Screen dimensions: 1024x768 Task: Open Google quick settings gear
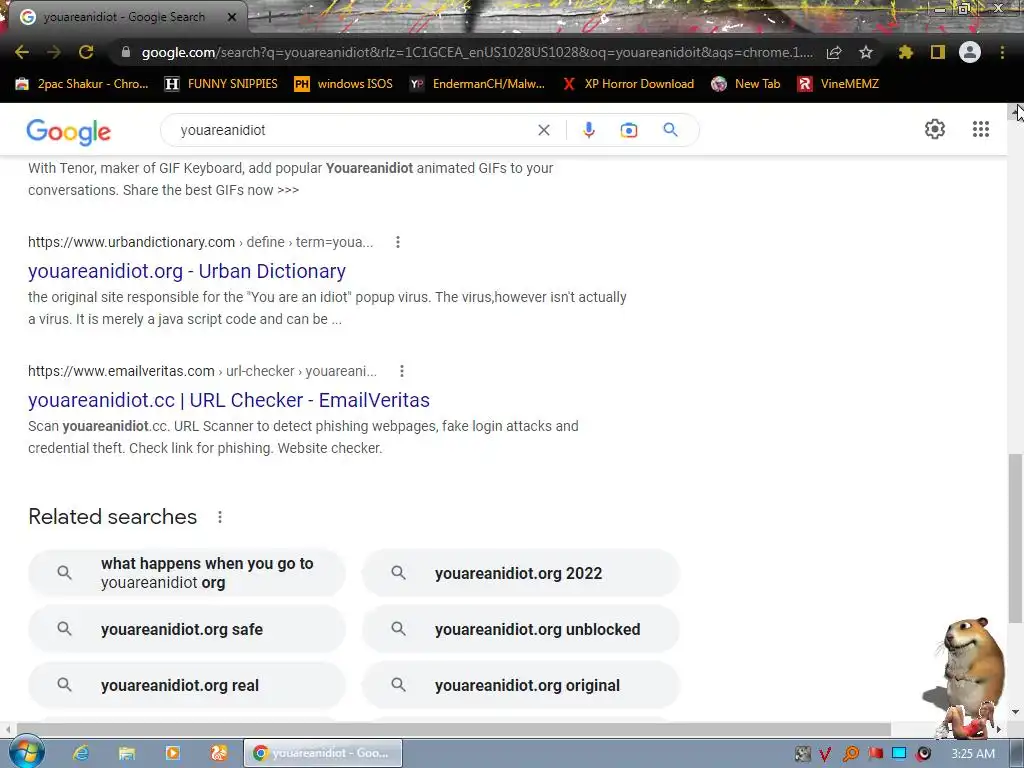(x=935, y=129)
